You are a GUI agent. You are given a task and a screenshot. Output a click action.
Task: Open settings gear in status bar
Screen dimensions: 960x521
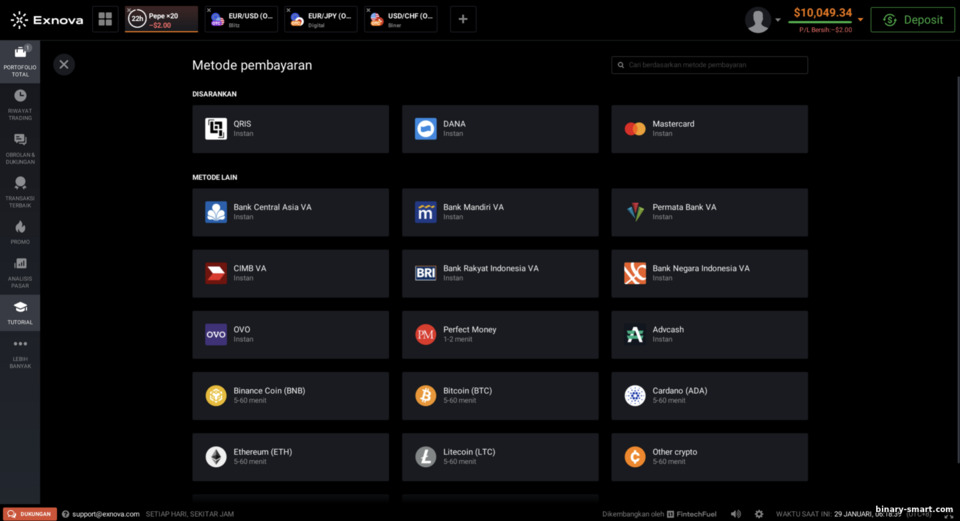point(759,514)
